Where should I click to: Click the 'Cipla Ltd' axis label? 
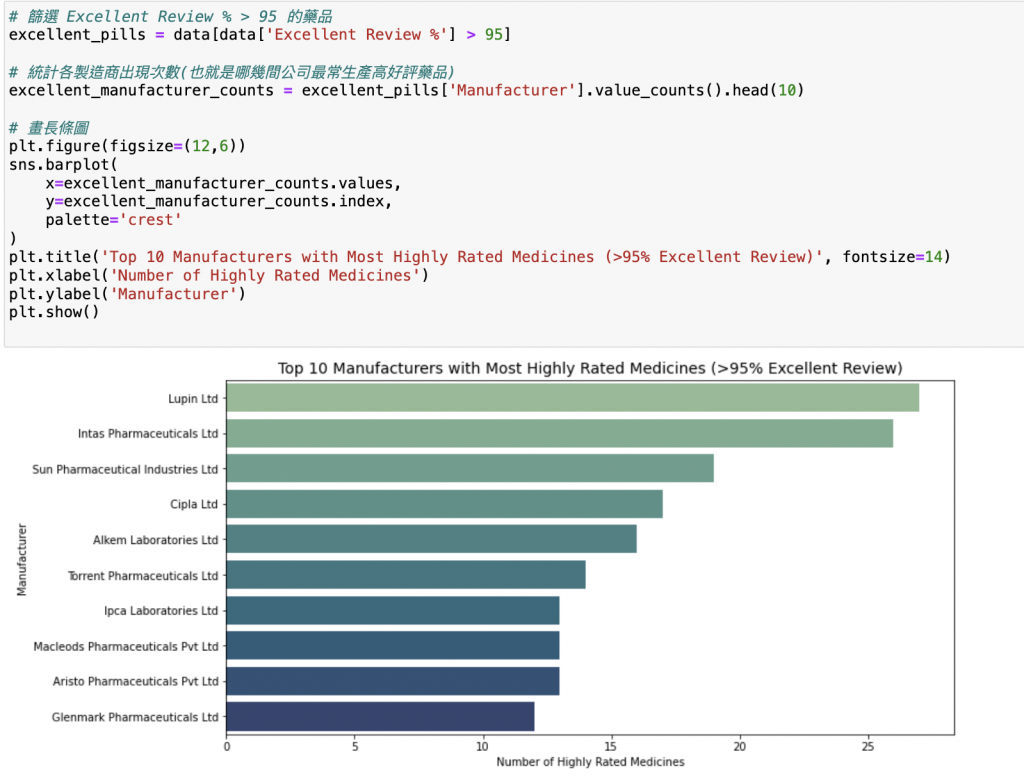(194, 504)
